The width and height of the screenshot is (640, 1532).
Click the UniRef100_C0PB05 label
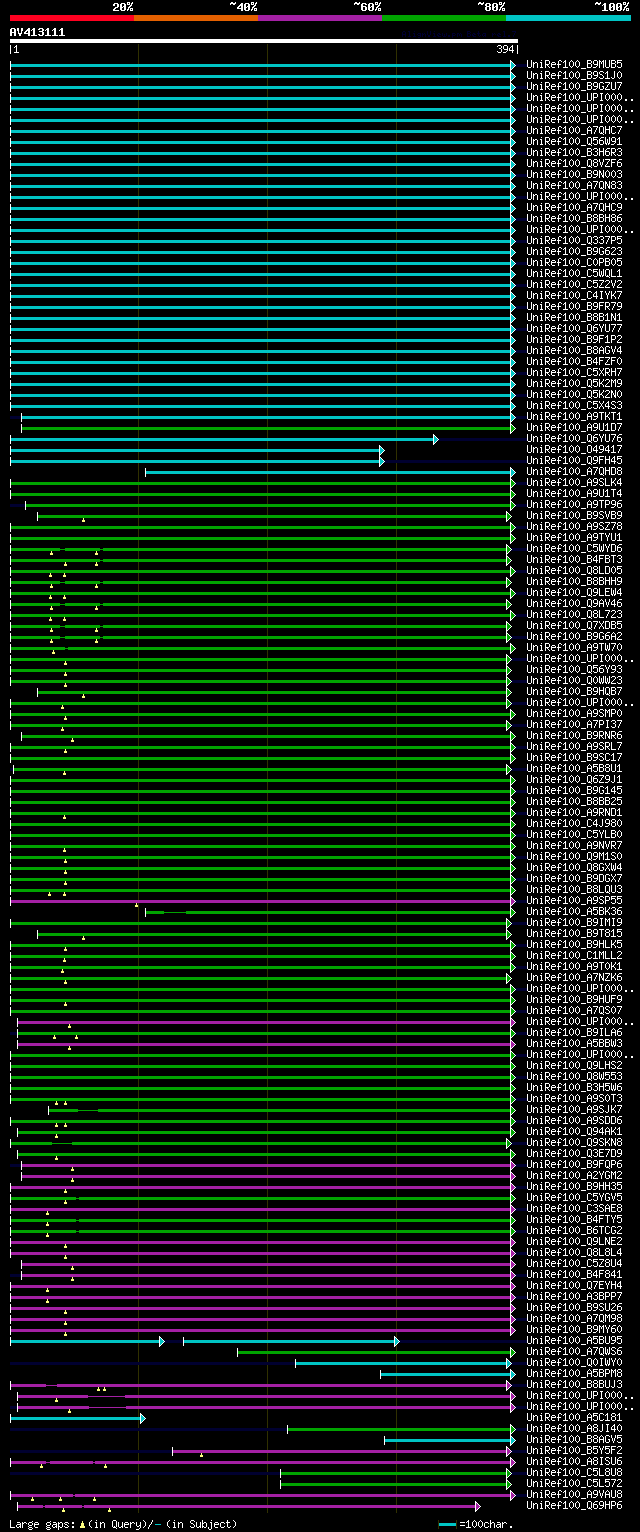pos(574,262)
